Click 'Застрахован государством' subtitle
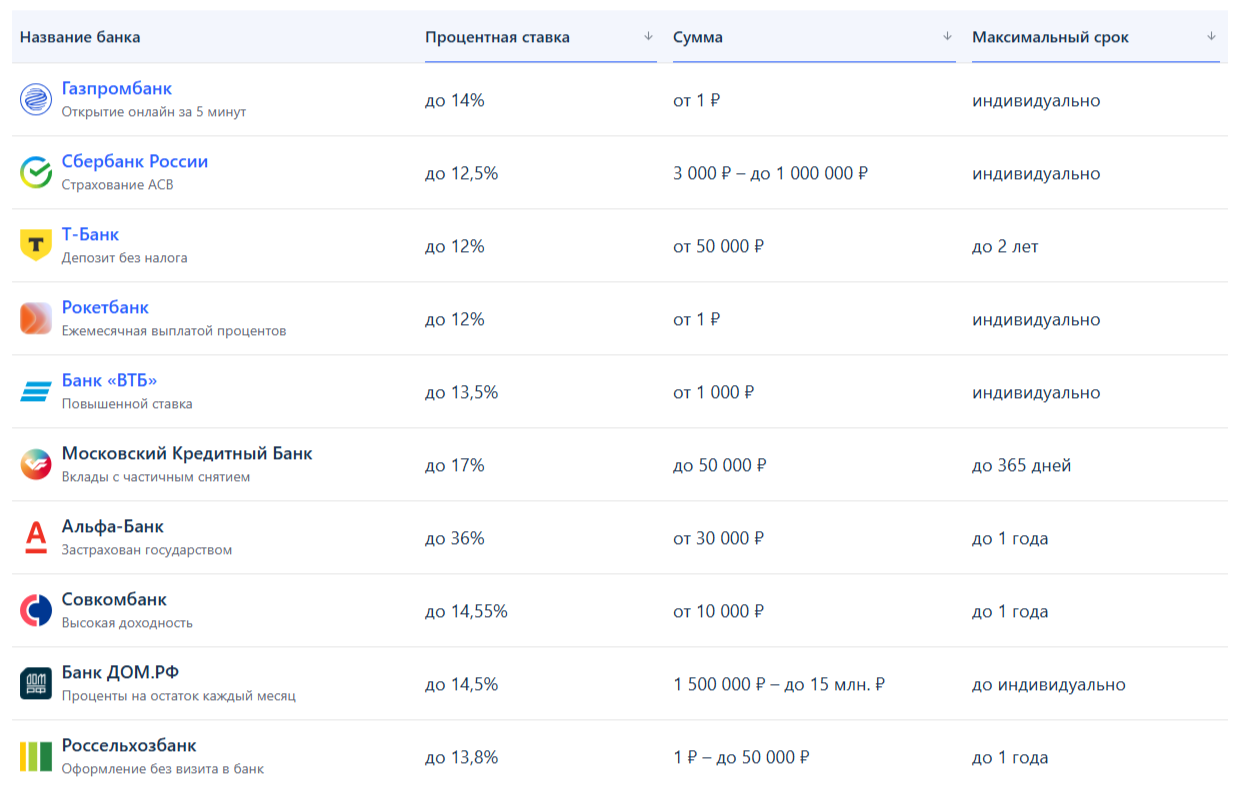The image size is (1238, 808). pyautogui.click(x=147, y=550)
